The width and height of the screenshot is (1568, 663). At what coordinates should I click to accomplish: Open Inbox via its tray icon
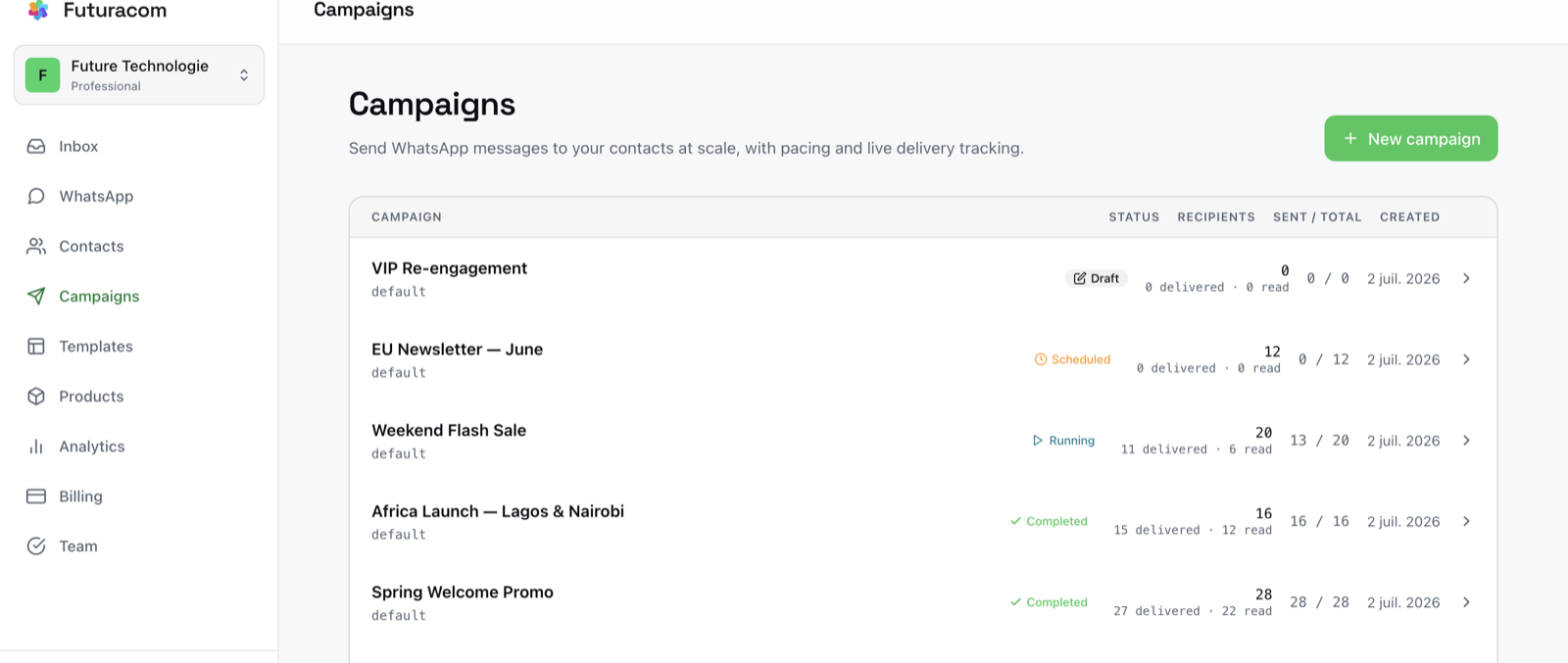tap(36, 146)
